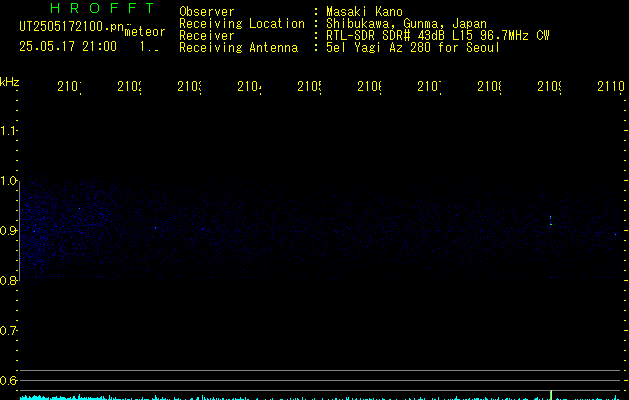Image resolution: width=629 pixels, height=400 pixels.
Task: Click the 0.6 kHz frequency label
Action: (8, 380)
